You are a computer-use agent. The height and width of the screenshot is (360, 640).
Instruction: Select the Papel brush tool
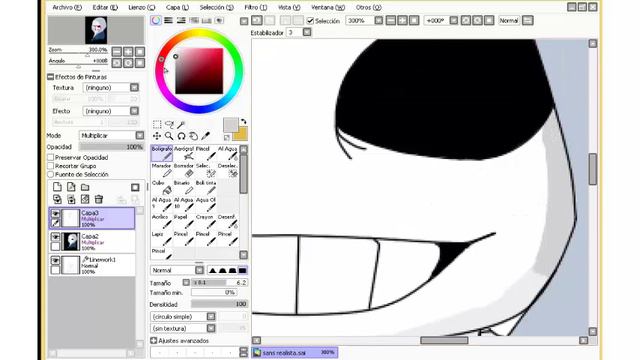coord(184,222)
